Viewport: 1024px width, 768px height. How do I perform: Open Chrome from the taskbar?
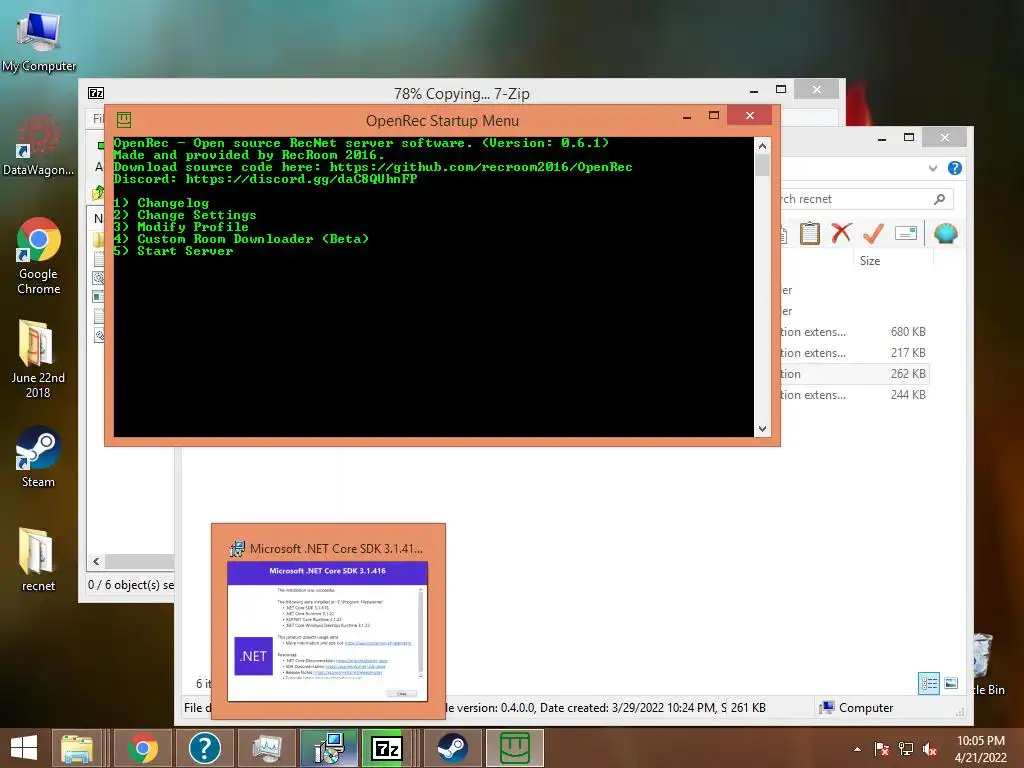(143, 748)
